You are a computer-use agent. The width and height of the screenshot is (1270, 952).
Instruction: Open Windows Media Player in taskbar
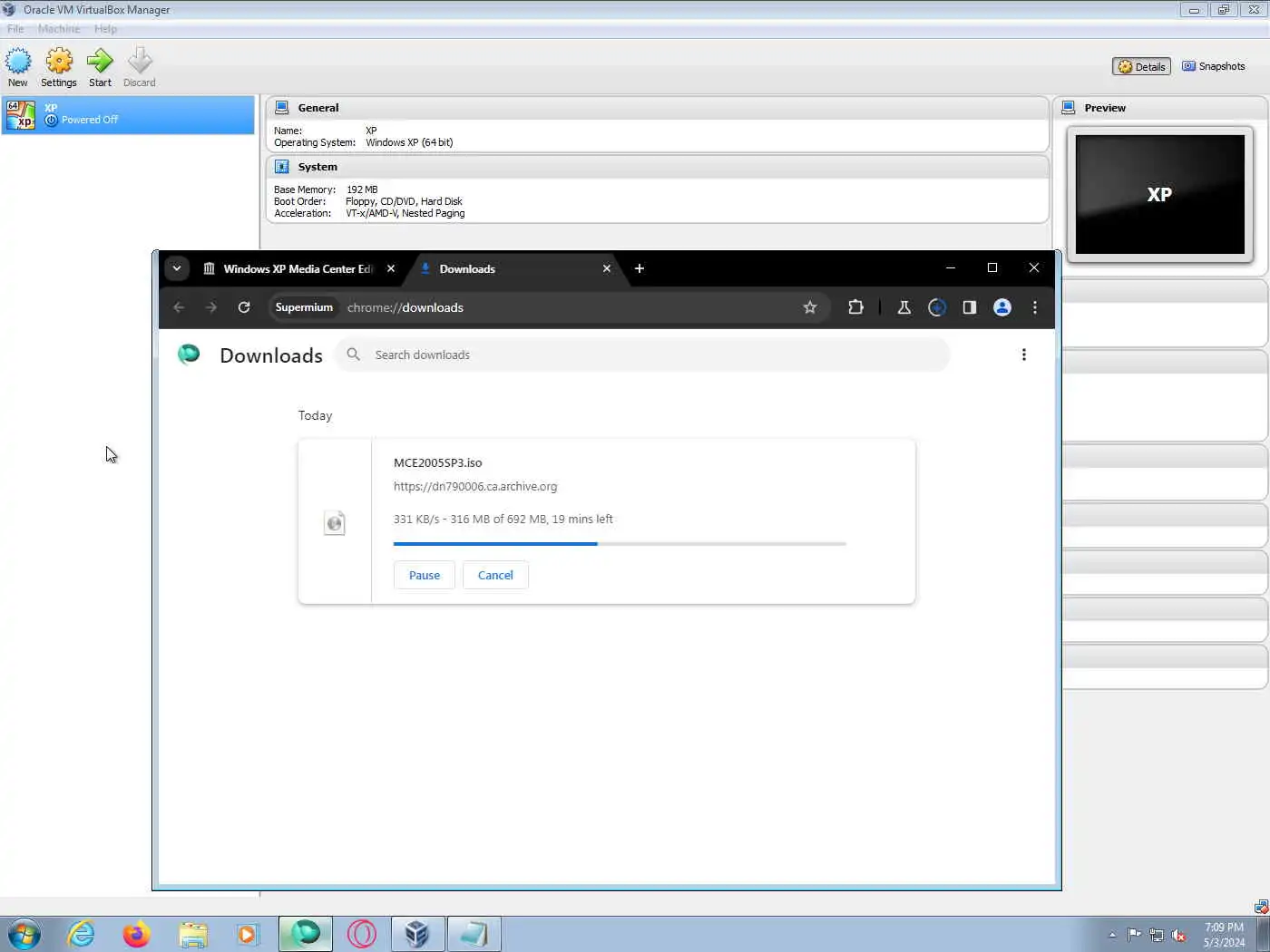[248, 934]
